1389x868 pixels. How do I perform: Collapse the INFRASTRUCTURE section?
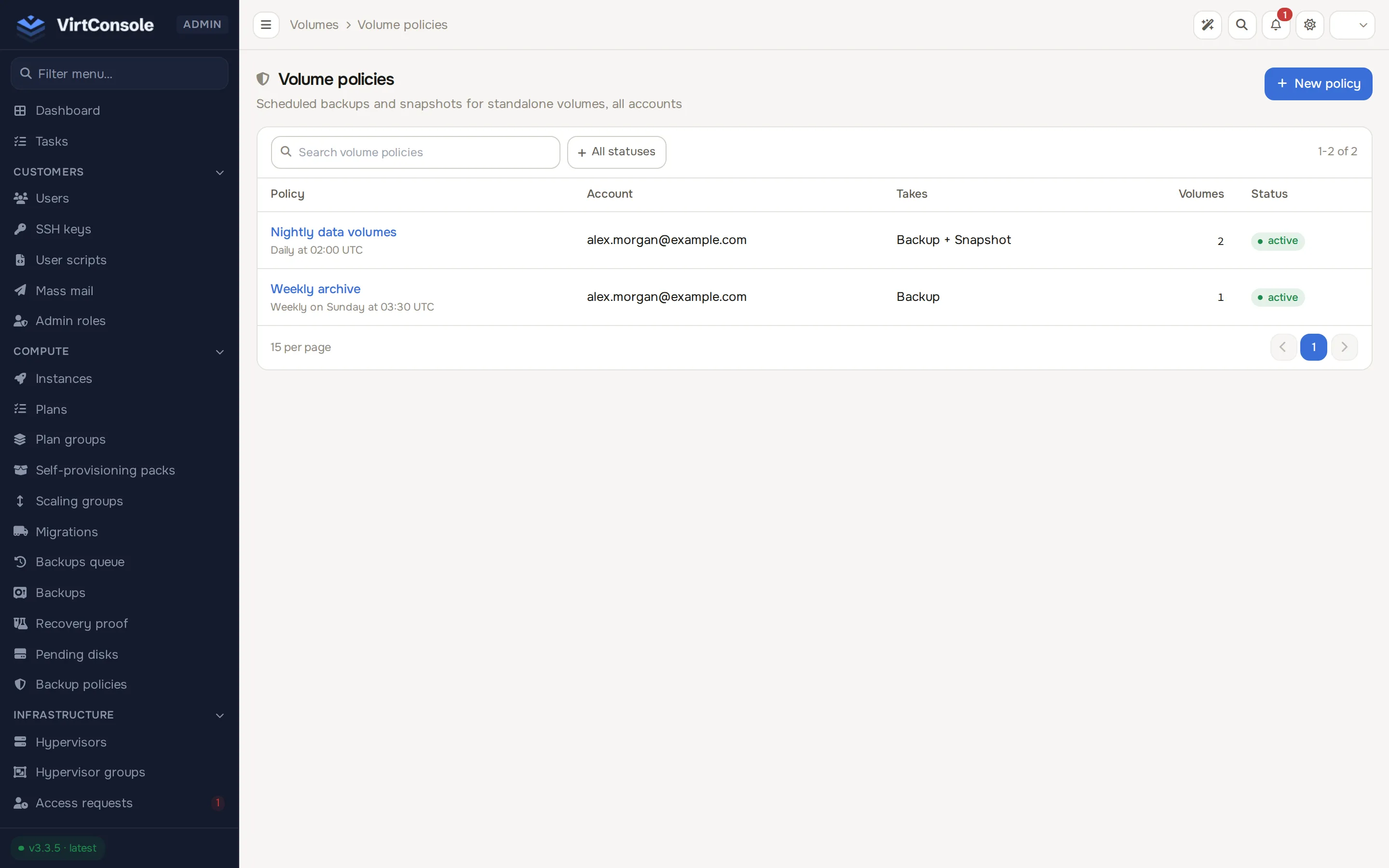pos(219,715)
